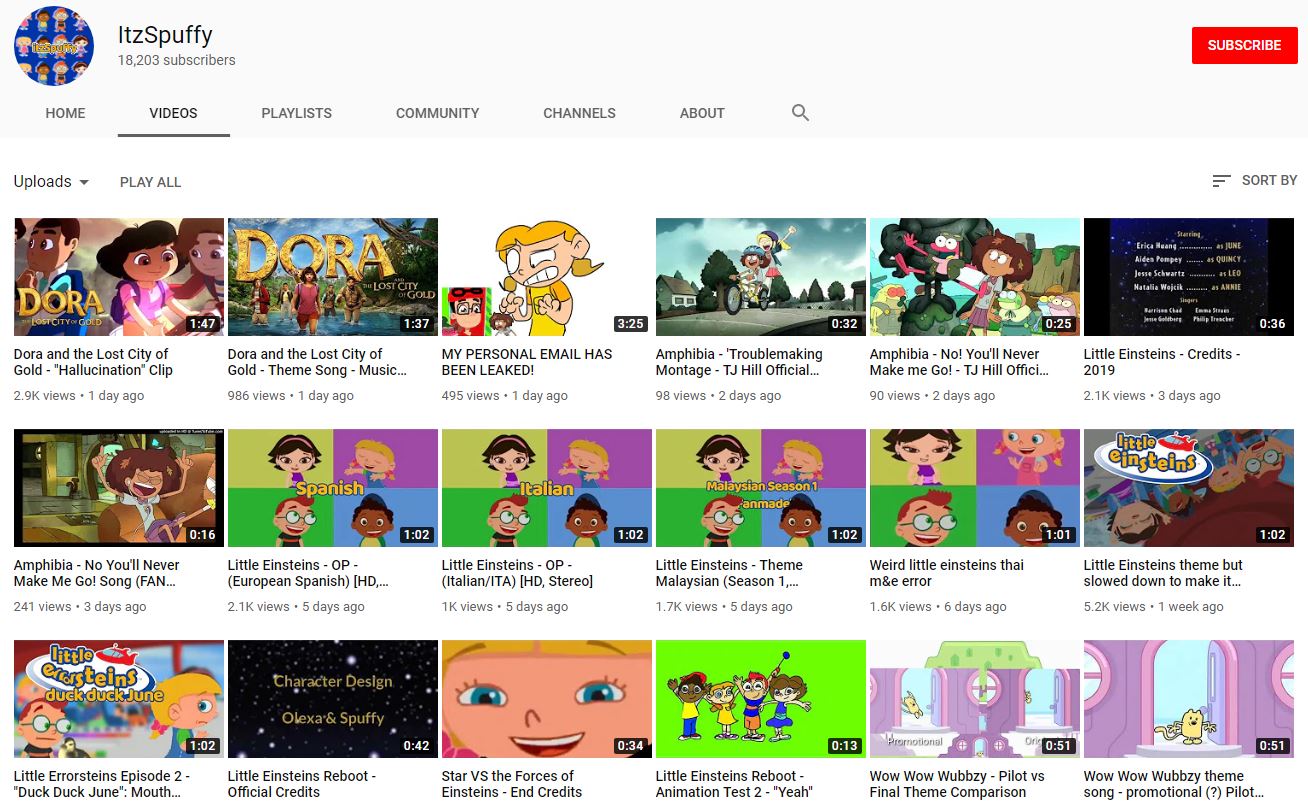Open the Italian Little Einsteins thumbnail
The image size is (1308, 802).
coord(547,488)
